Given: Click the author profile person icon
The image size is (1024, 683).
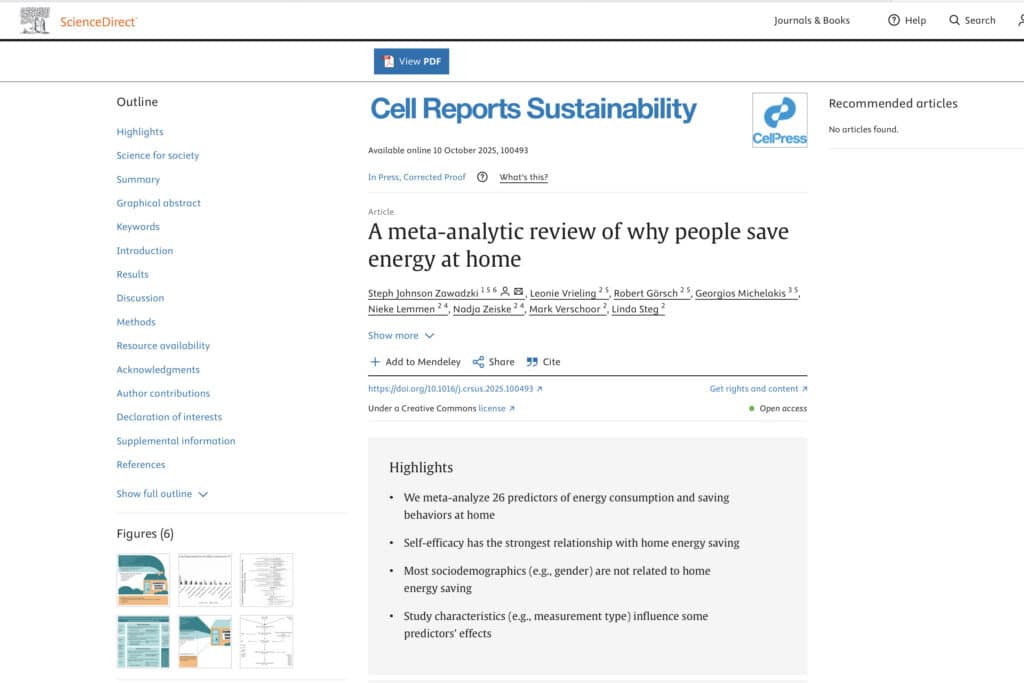Looking at the screenshot, I should click(x=505, y=291).
